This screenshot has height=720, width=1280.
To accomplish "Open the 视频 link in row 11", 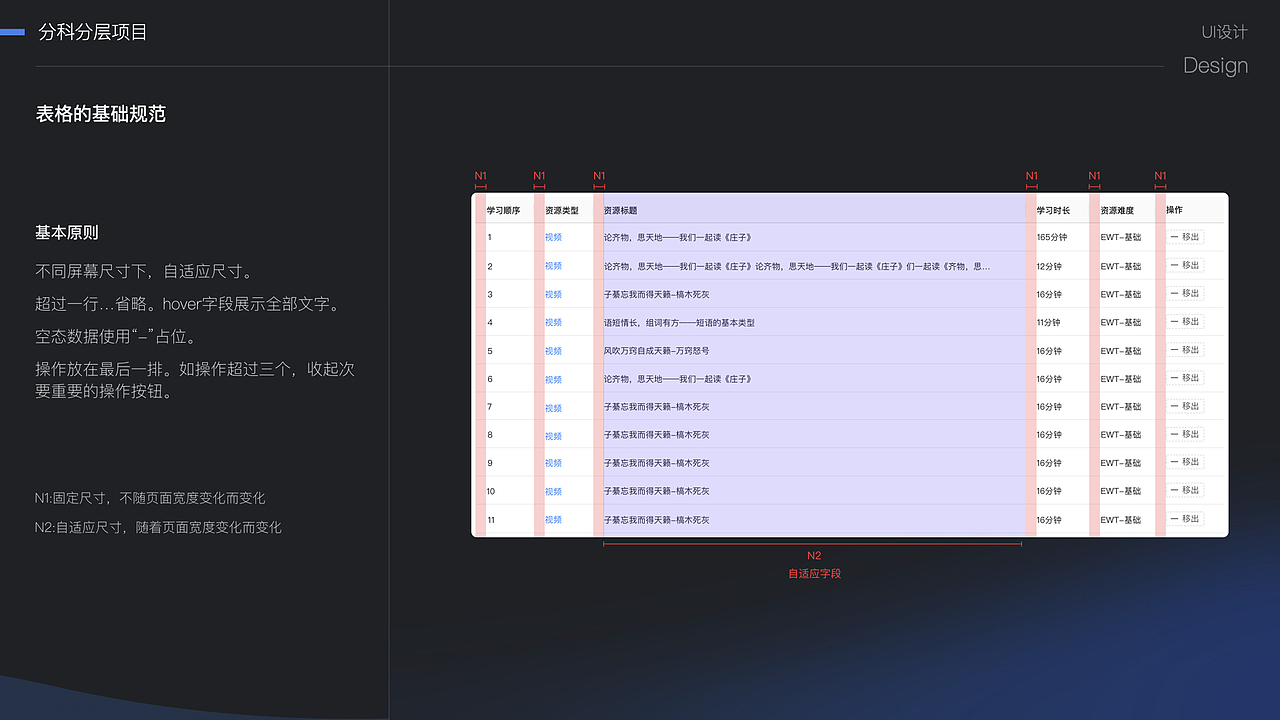I will pos(553,519).
